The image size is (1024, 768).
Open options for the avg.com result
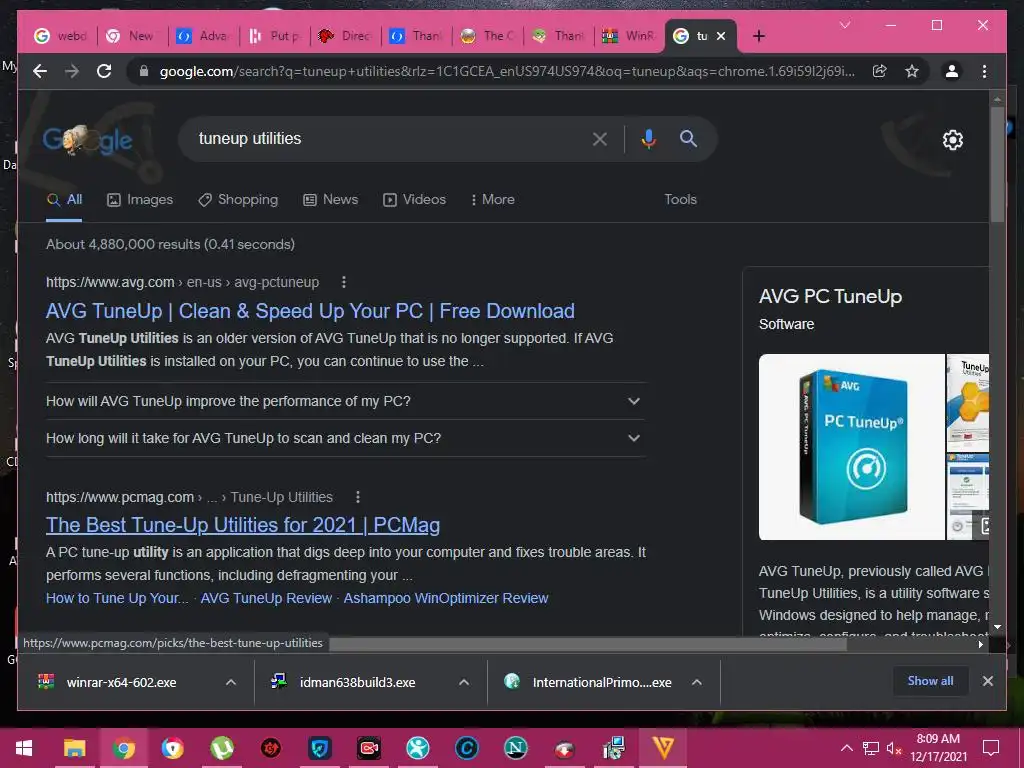(344, 282)
